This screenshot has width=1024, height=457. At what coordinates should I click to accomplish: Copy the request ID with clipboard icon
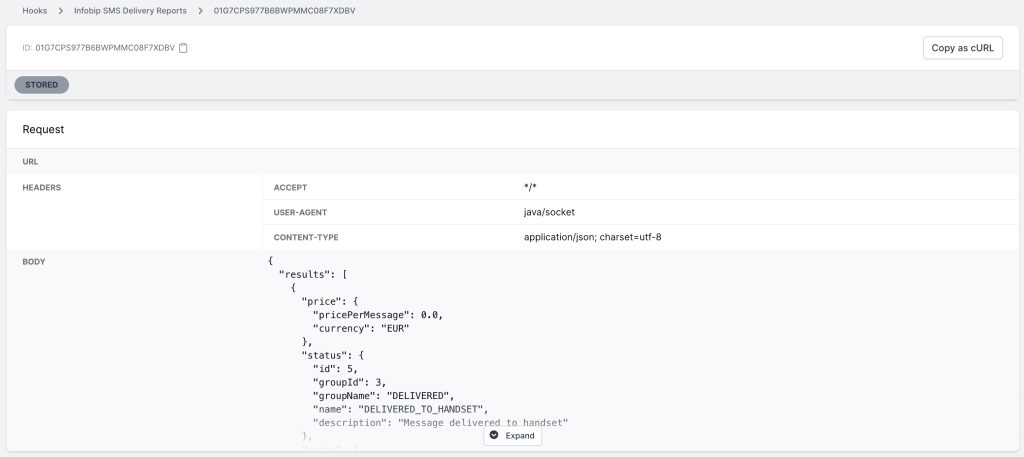tap(183, 47)
